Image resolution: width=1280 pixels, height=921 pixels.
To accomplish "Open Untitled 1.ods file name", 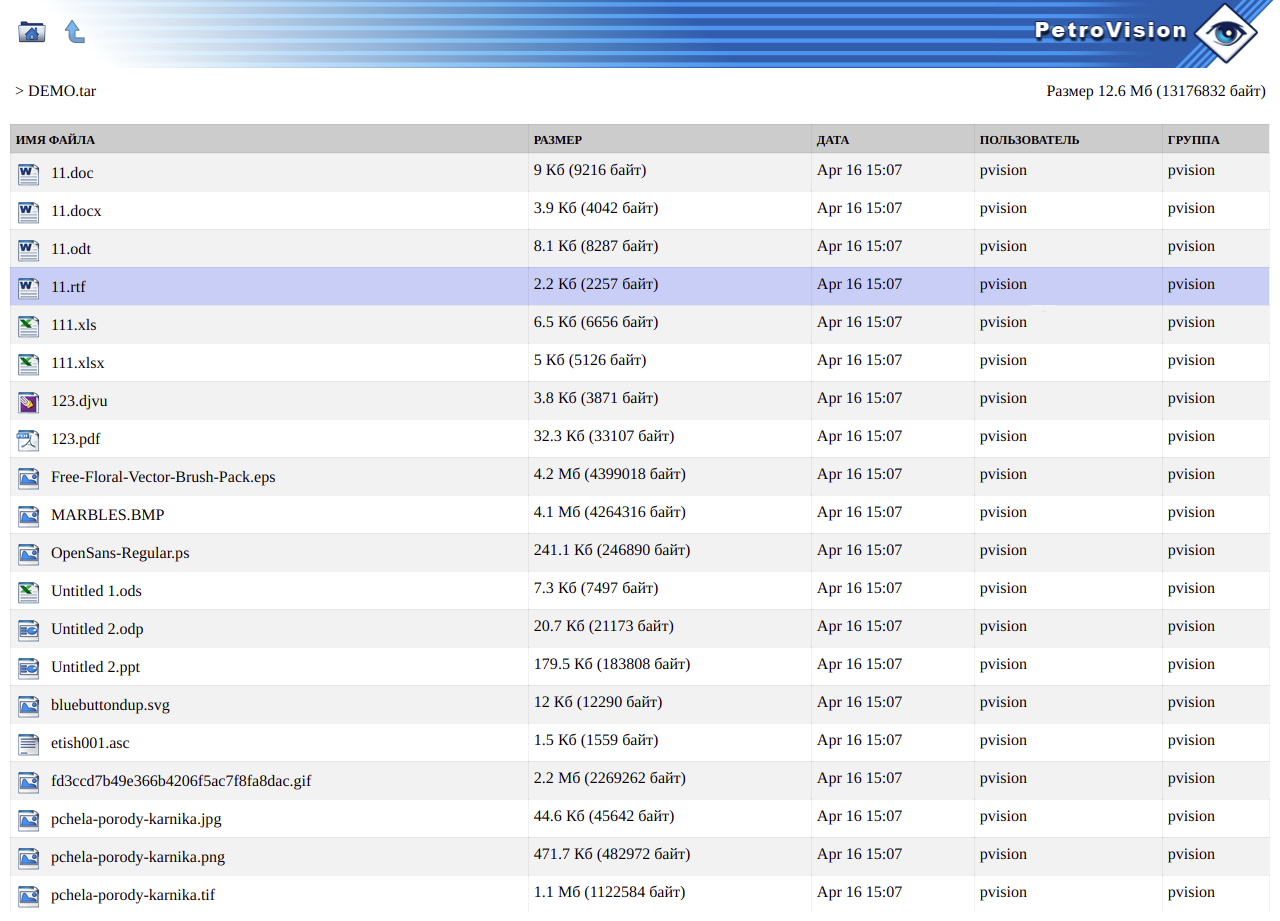I will coord(96,591).
